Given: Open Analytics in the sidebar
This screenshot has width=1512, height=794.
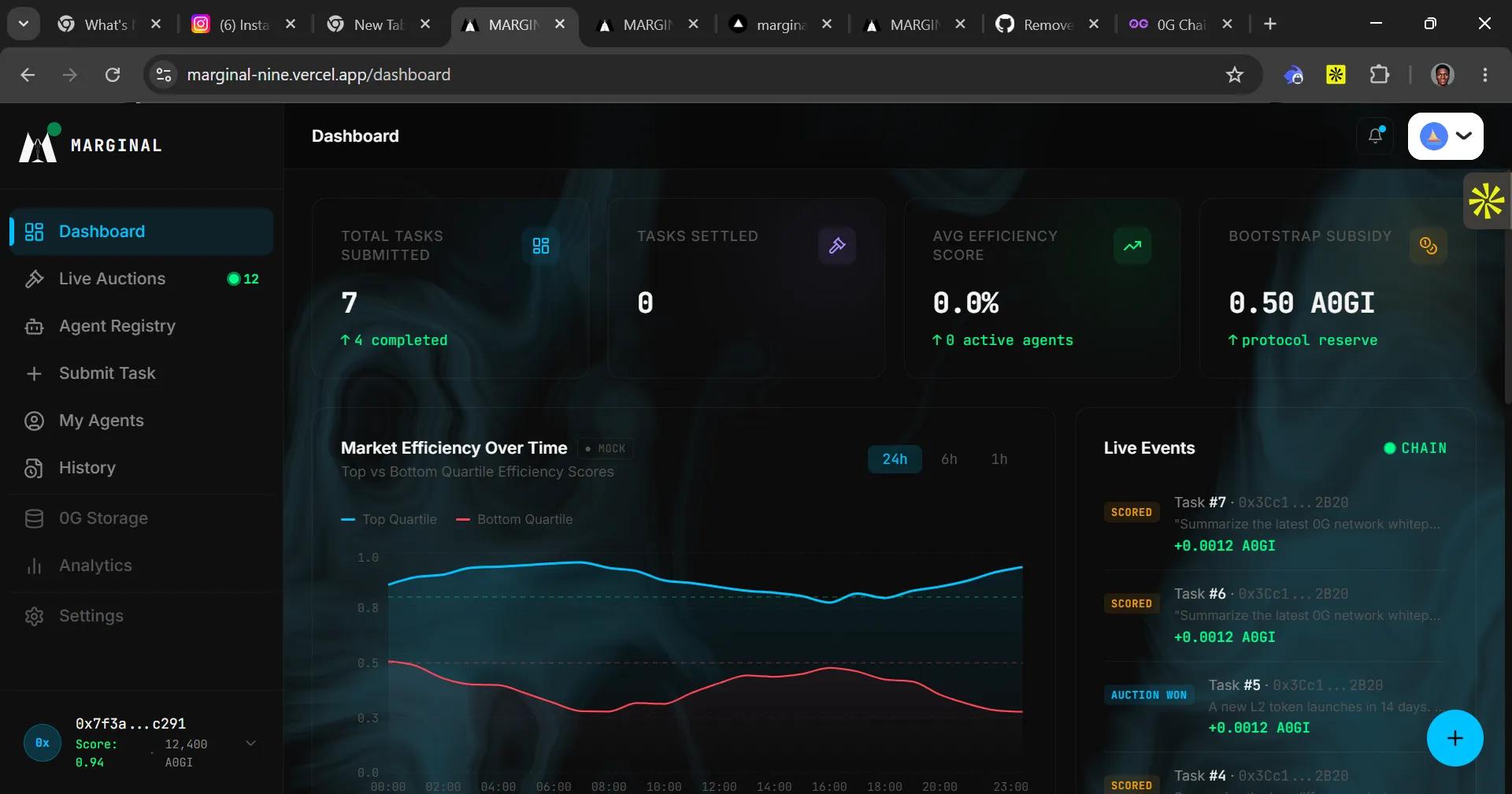Looking at the screenshot, I should [x=142, y=566].
